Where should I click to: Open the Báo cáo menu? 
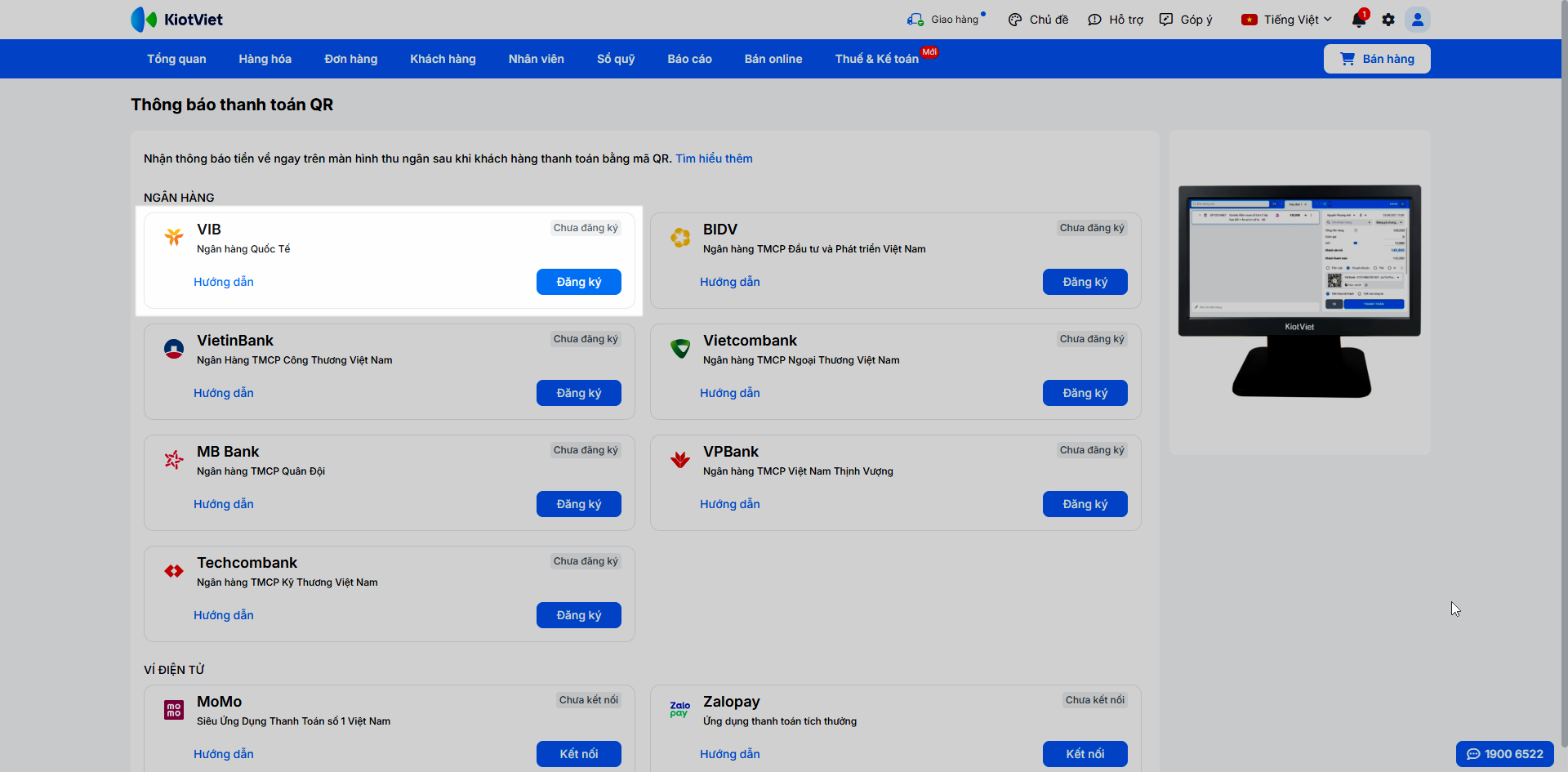690,59
